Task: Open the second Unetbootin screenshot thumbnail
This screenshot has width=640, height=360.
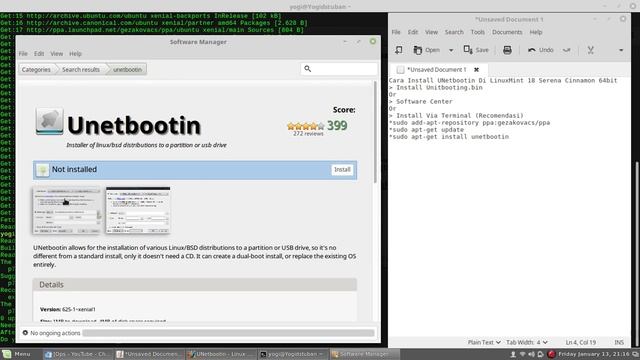Action: click(138, 210)
